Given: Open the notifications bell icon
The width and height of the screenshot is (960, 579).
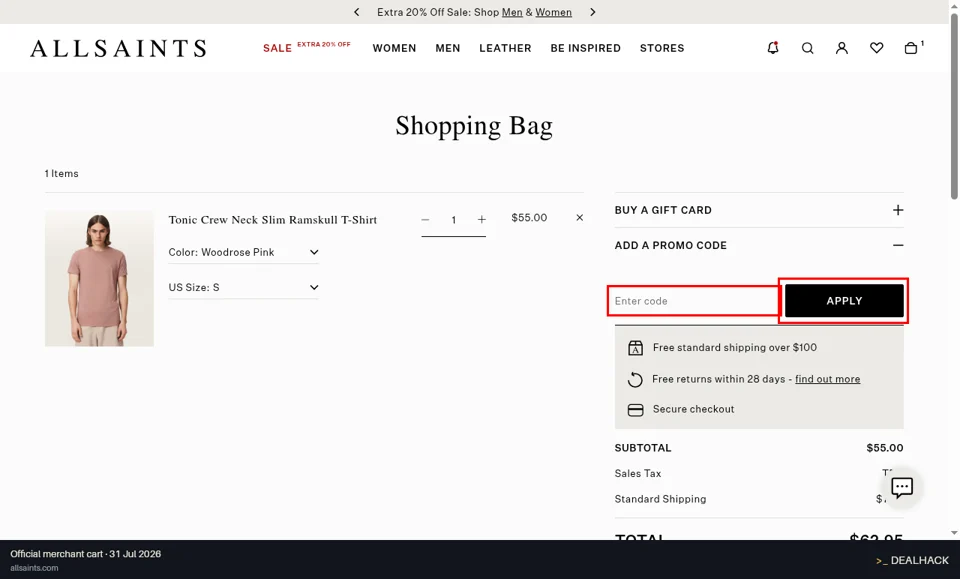Looking at the screenshot, I should (x=773, y=48).
